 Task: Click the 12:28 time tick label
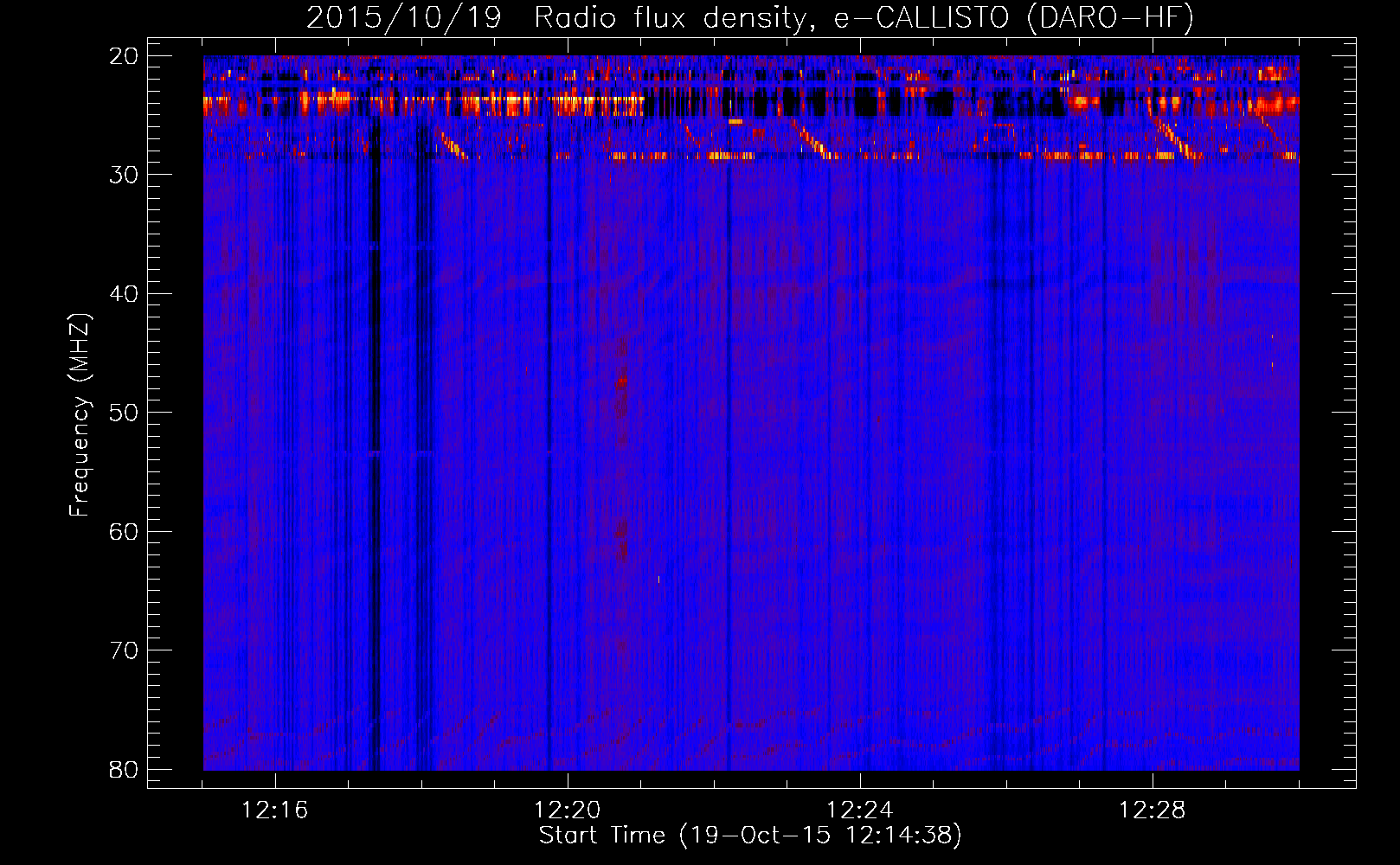click(x=1153, y=811)
